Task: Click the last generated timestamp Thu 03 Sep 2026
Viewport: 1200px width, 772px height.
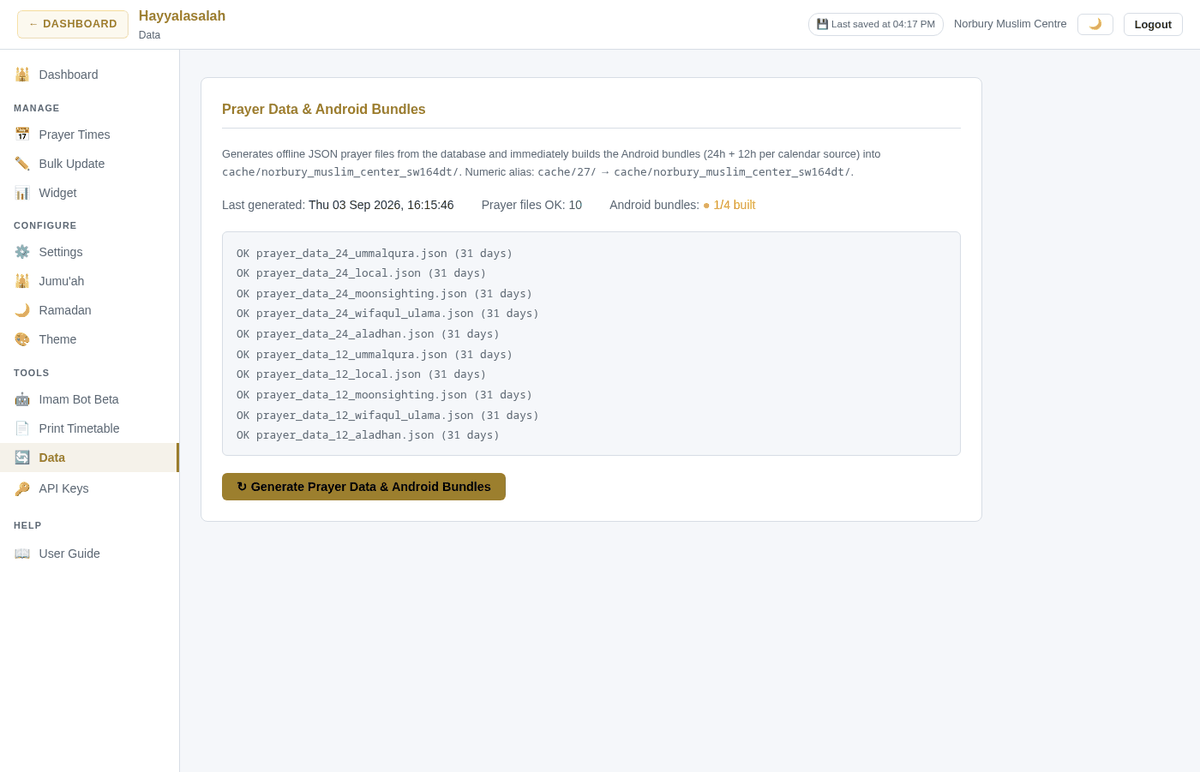Action: pyautogui.click(x=381, y=205)
